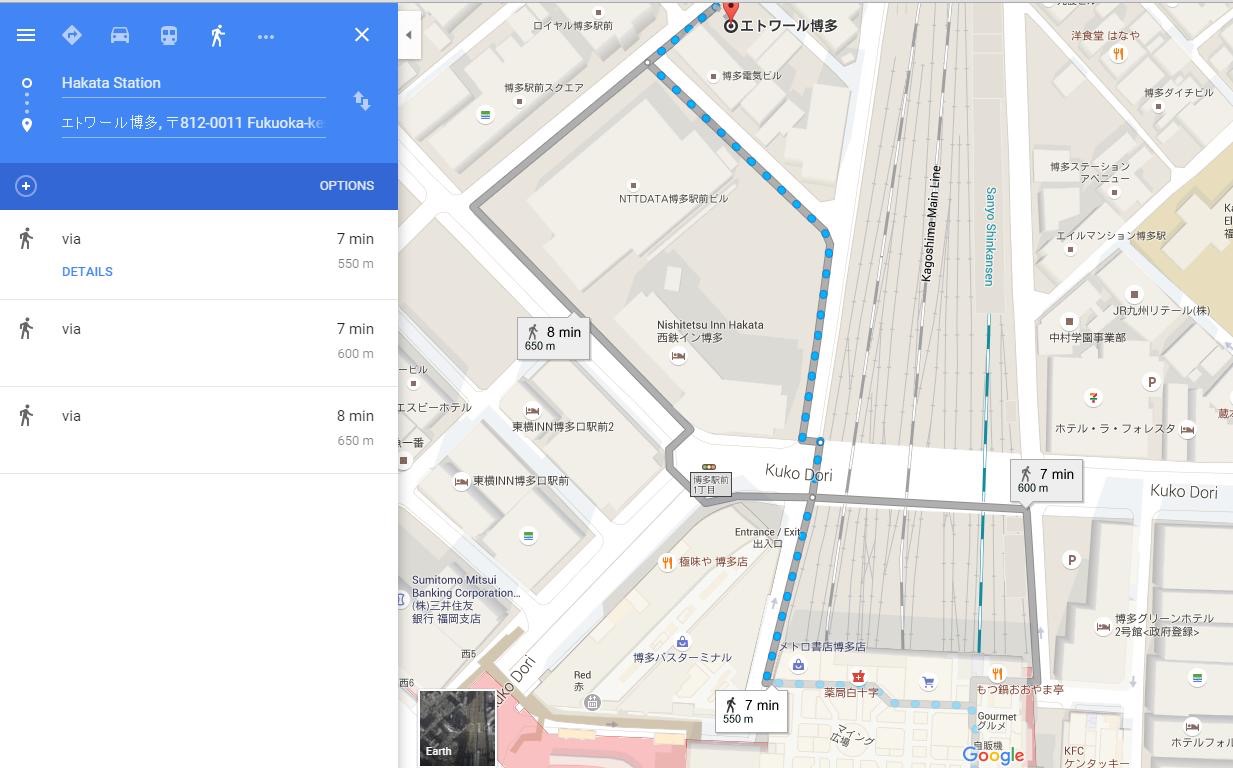Show more travel modes ellipsis

pos(265,36)
